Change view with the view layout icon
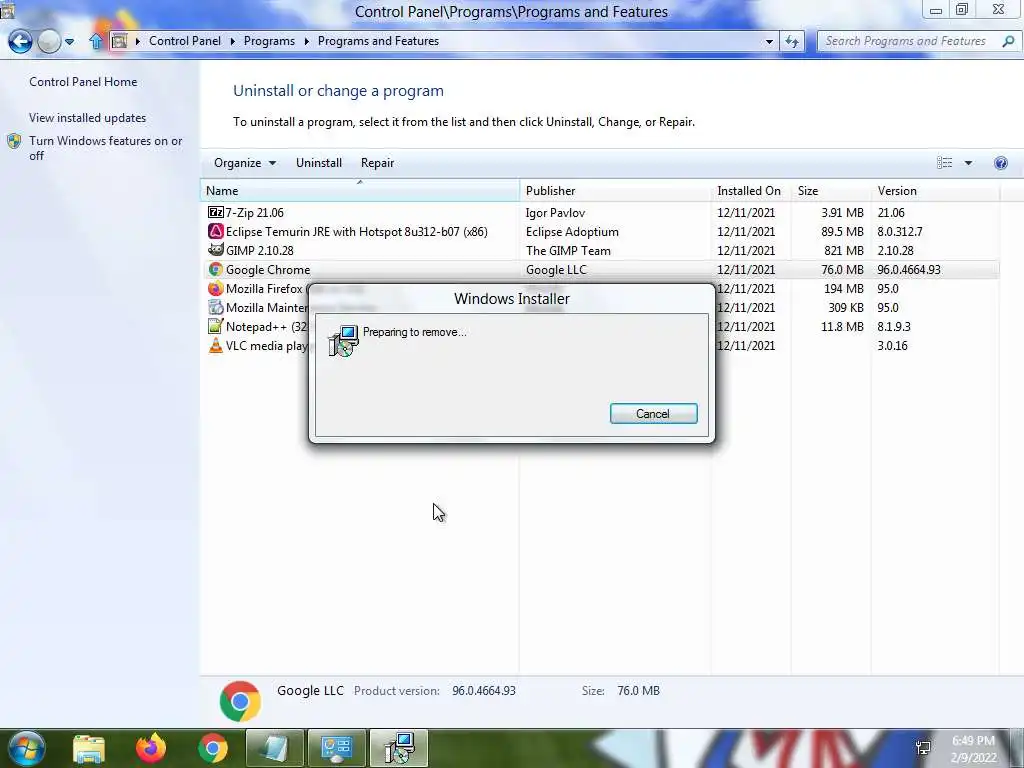The height and width of the screenshot is (768, 1024). coord(944,163)
